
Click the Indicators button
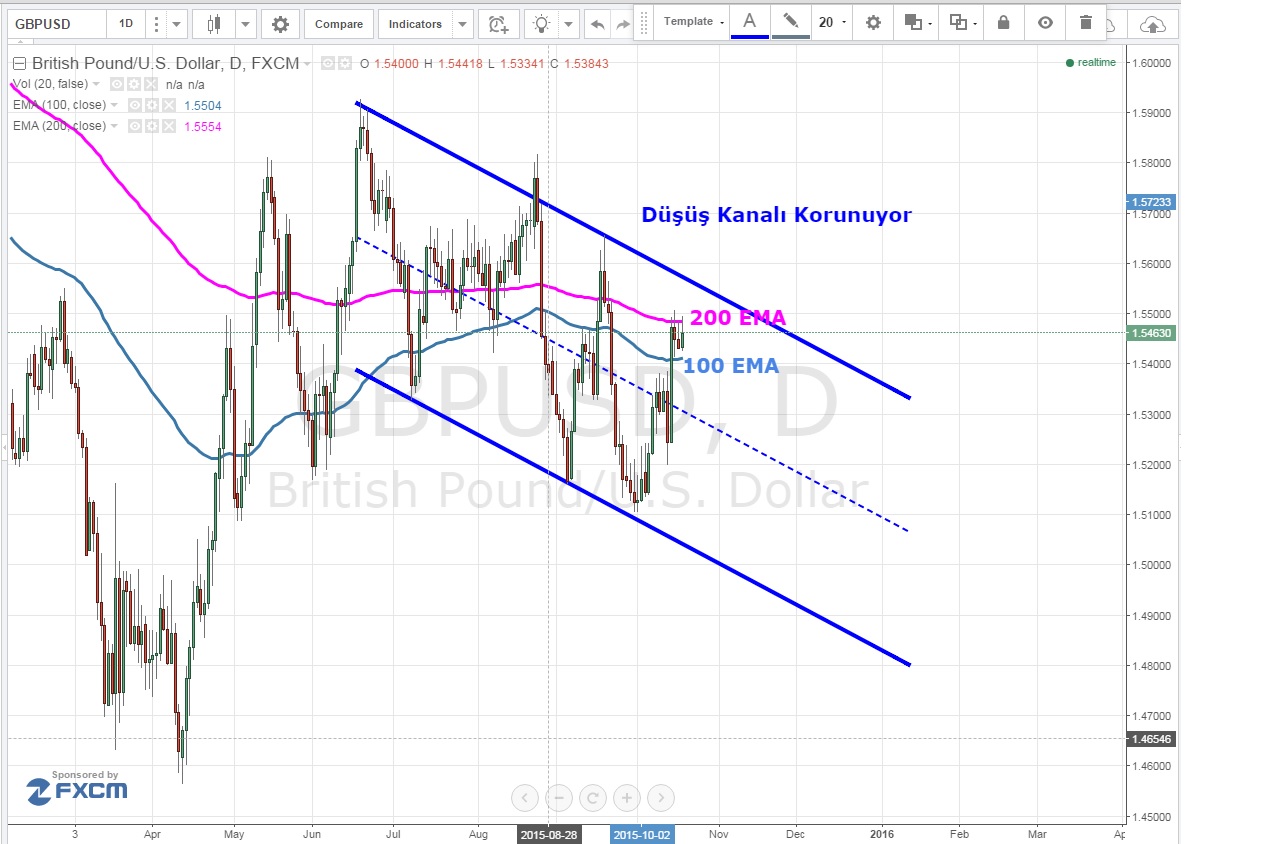click(x=415, y=24)
